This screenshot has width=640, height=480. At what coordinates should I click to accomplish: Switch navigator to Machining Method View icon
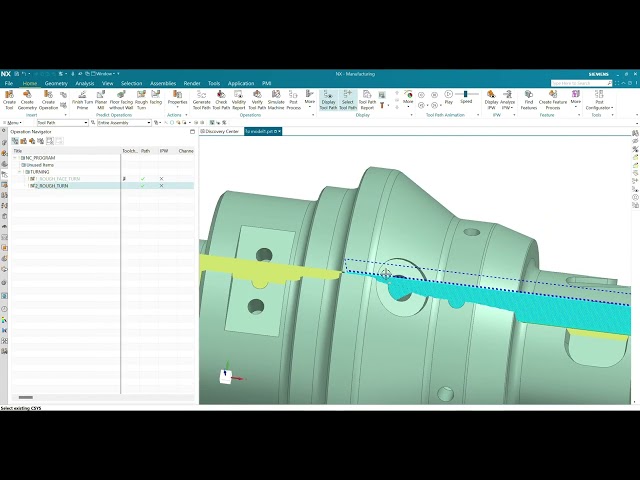tap(40, 141)
